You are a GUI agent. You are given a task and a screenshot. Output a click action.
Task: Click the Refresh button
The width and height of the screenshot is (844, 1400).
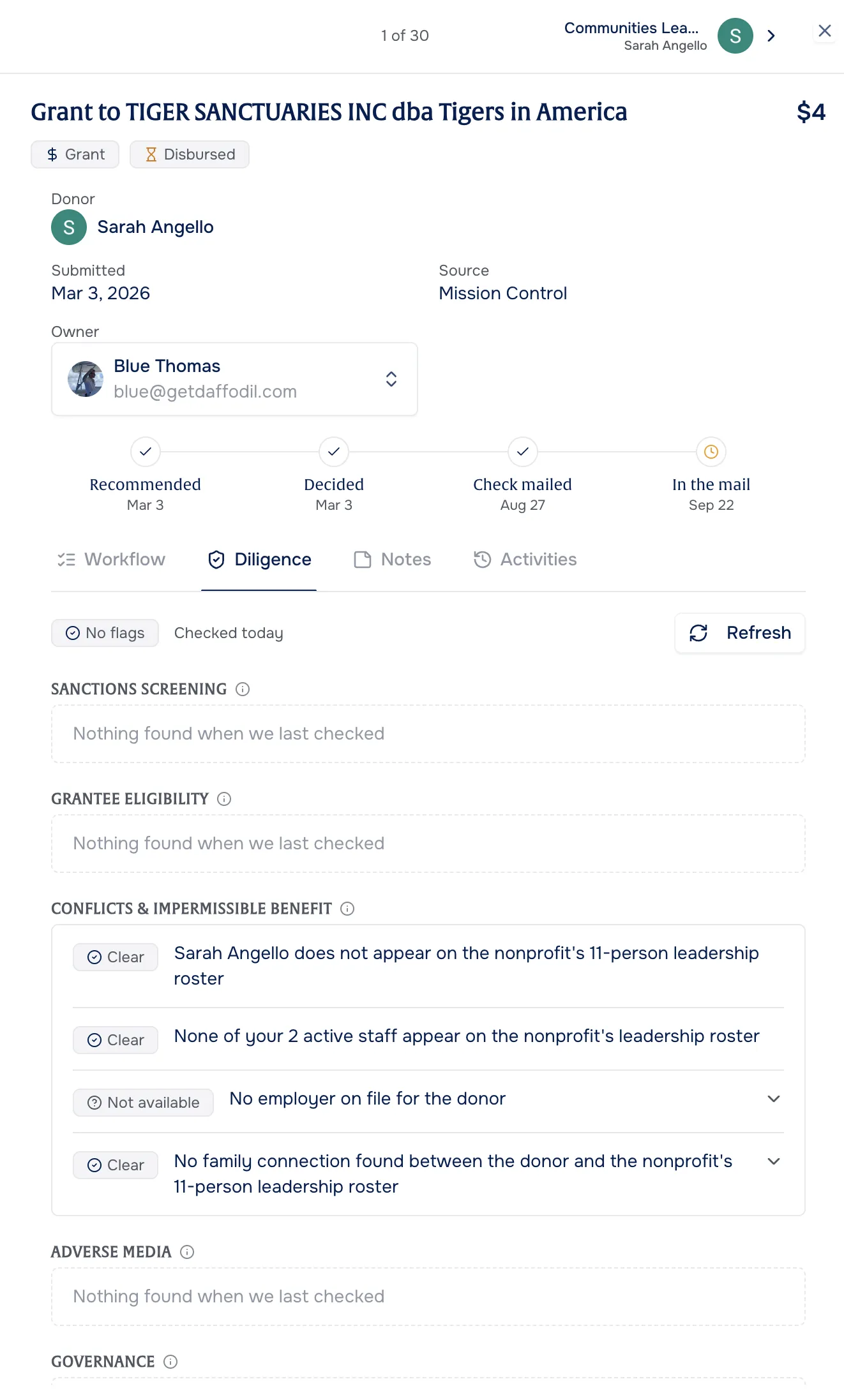point(740,633)
